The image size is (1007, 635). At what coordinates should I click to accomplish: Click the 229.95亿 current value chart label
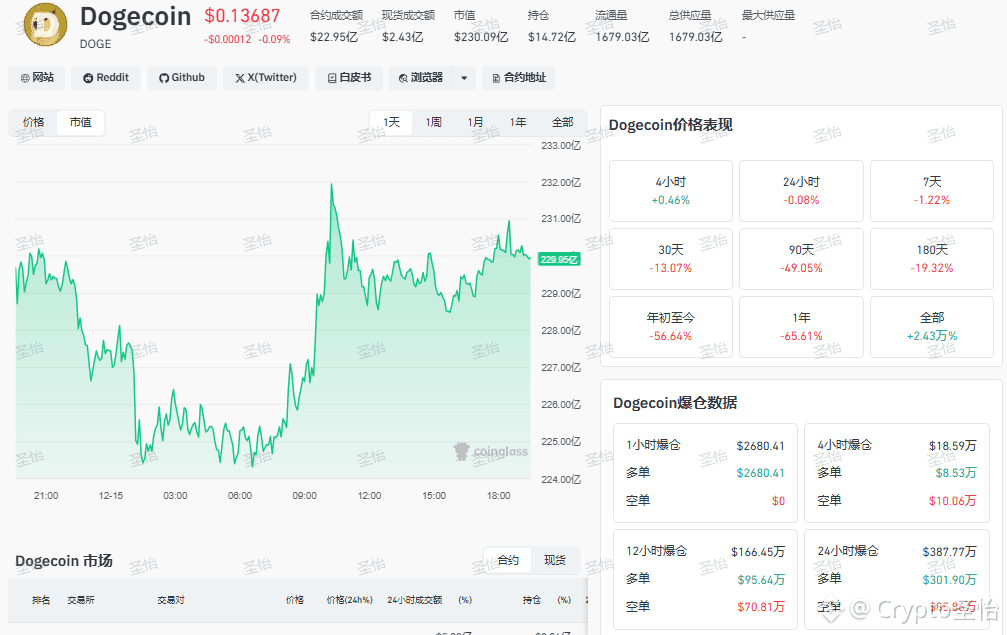tap(559, 259)
